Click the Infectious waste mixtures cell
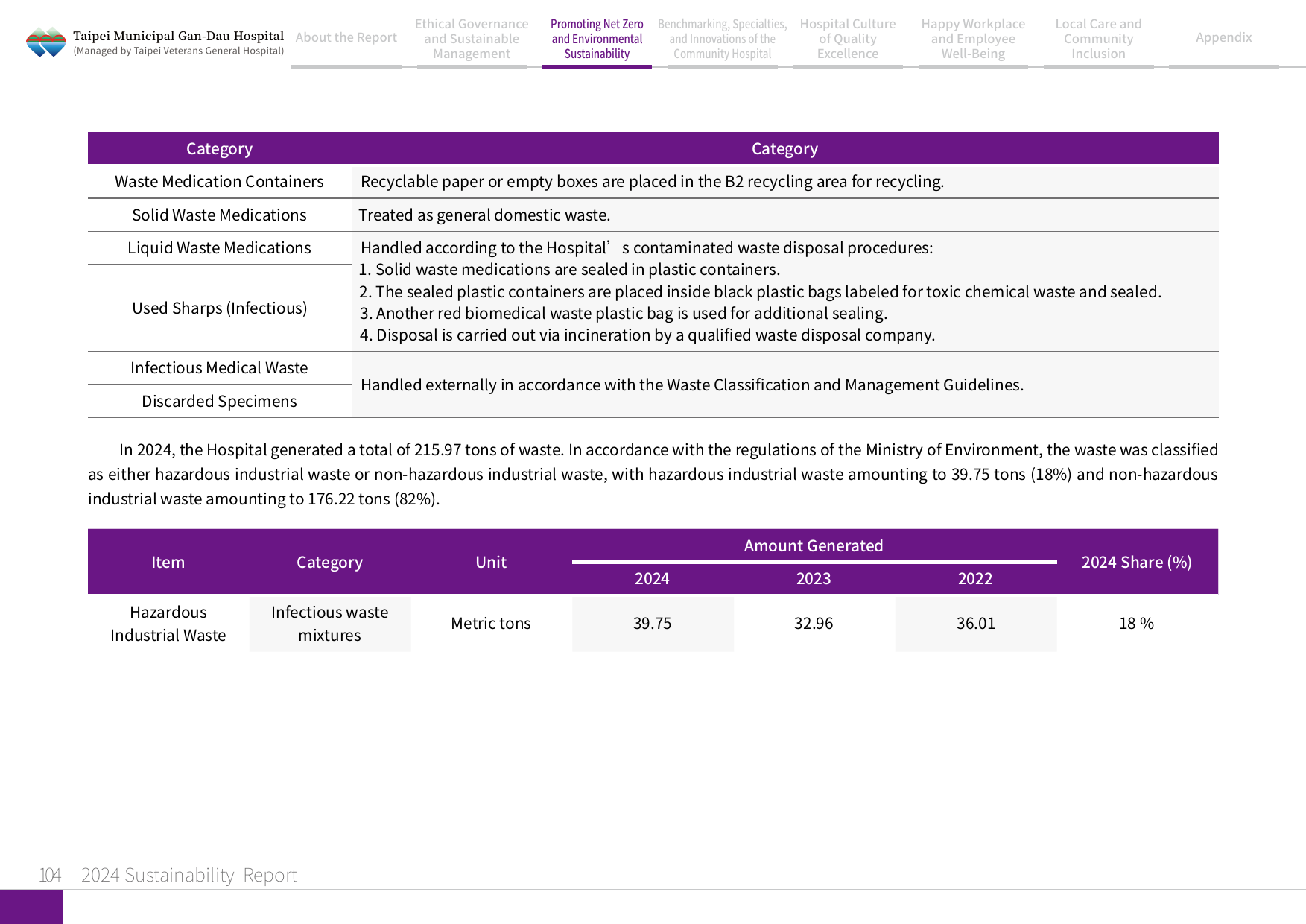Screen dimensions: 1306x924 pyautogui.click(x=329, y=623)
